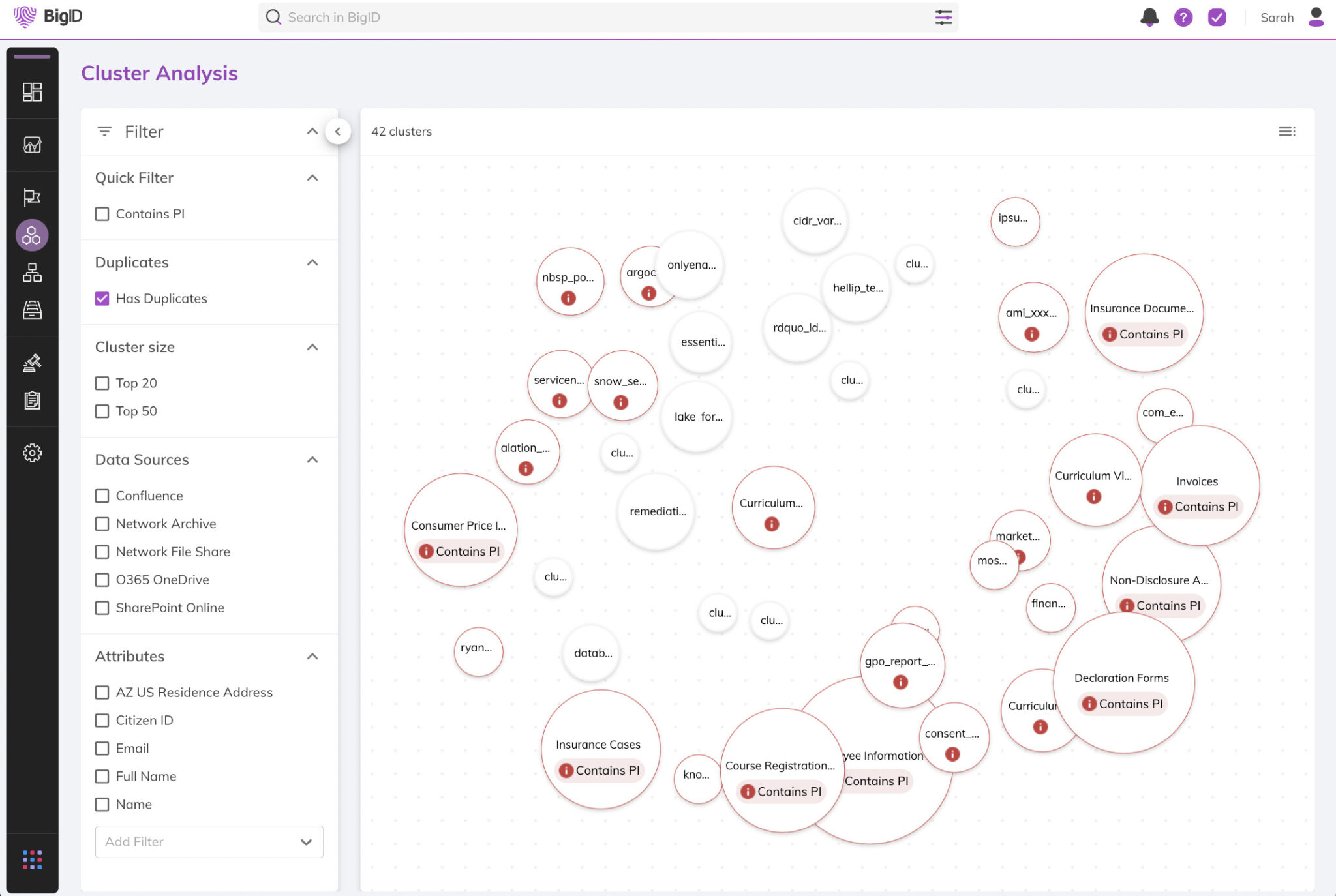Open search filter options beside the search bar
The image size is (1336, 896).
tap(944, 17)
